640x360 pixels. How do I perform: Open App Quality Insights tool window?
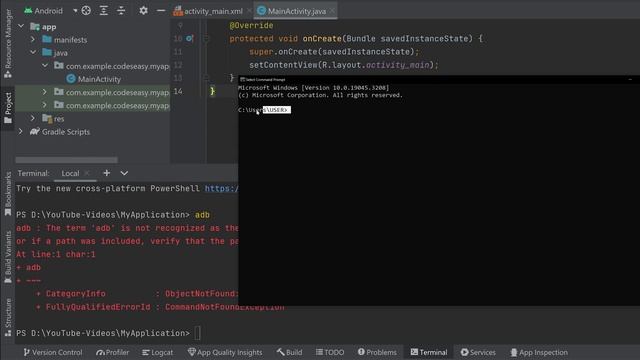coord(225,352)
